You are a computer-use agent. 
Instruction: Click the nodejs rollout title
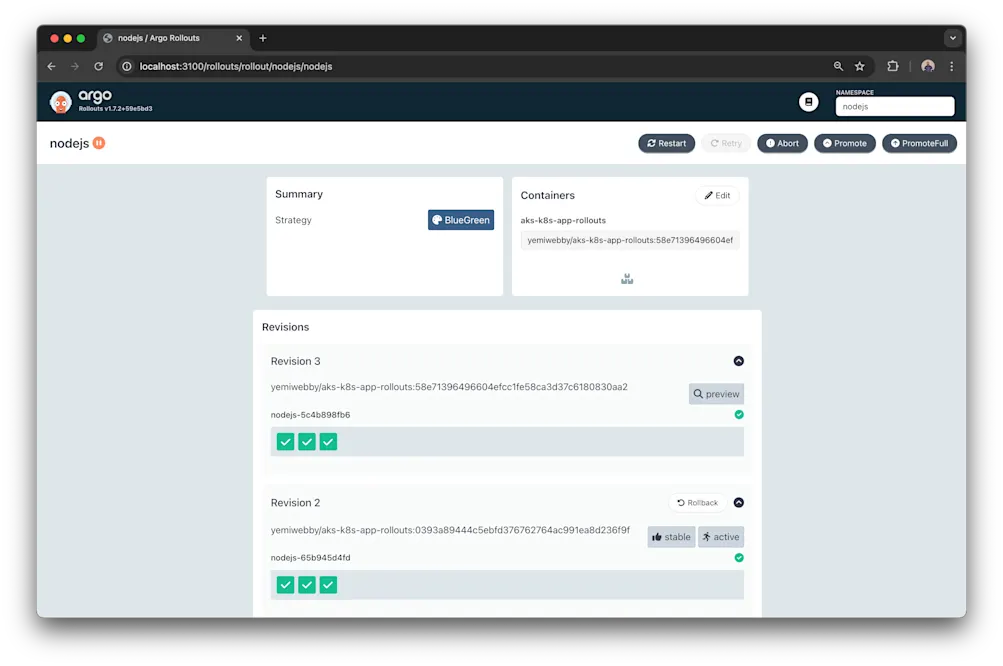(69, 143)
